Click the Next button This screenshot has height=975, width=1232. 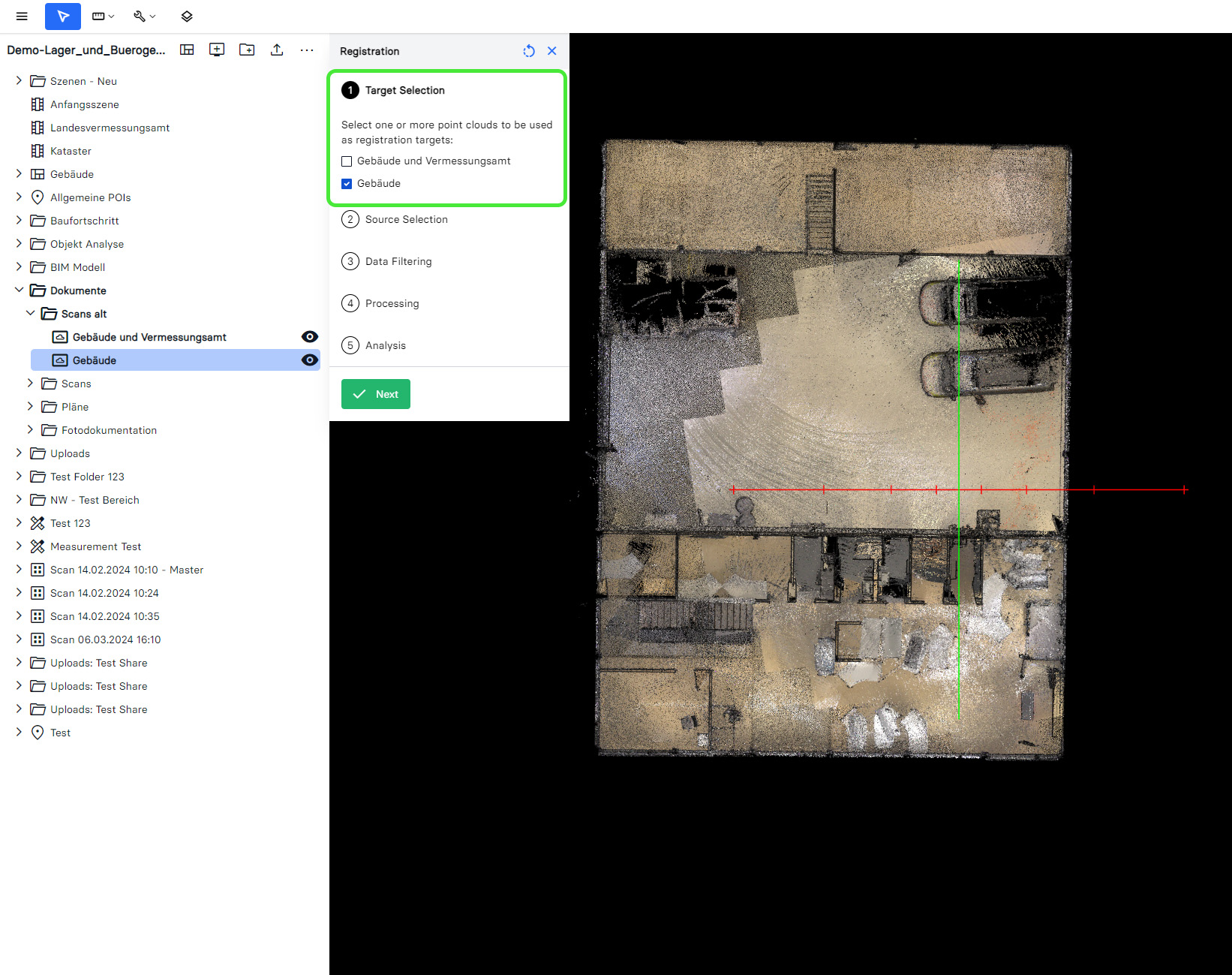[x=376, y=394]
